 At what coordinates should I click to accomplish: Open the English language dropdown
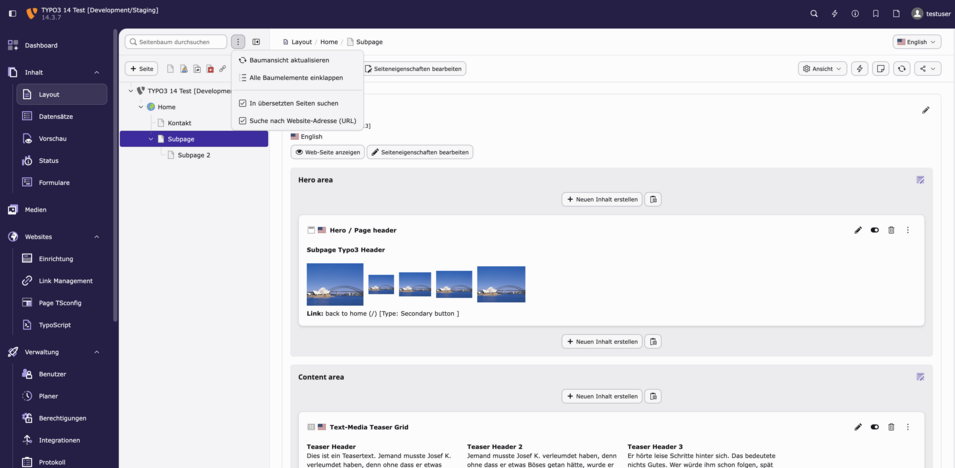click(x=917, y=42)
